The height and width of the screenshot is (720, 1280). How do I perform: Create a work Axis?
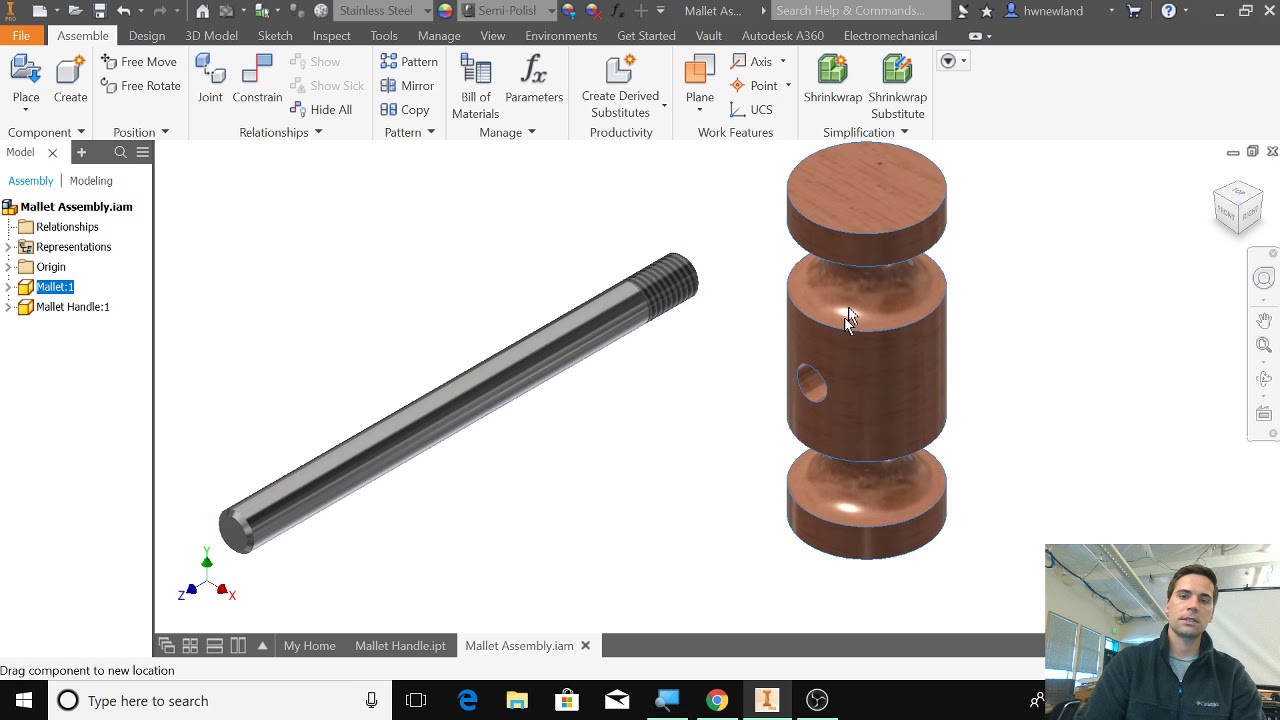[752, 62]
